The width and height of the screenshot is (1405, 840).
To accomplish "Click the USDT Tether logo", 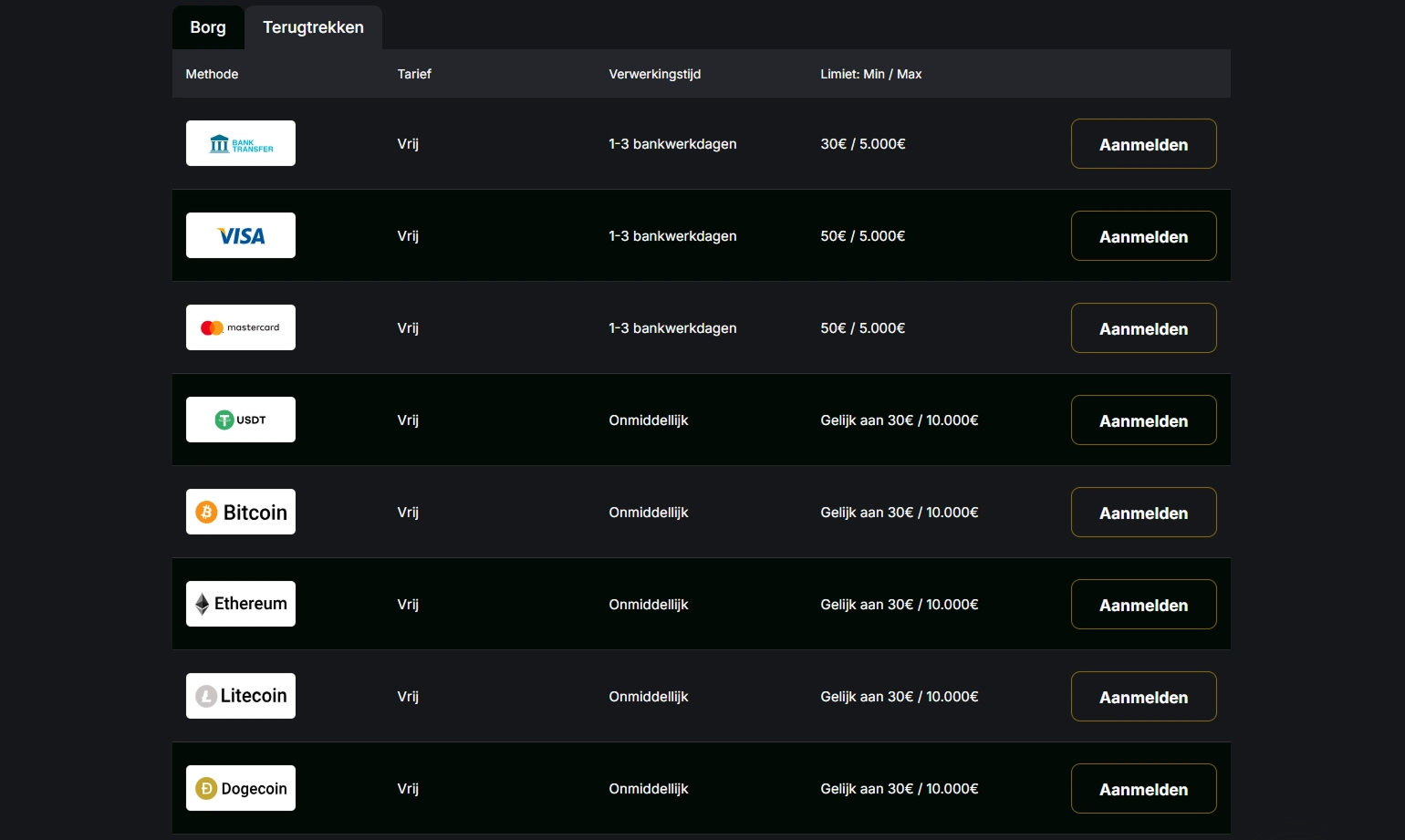I will point(241,420).
